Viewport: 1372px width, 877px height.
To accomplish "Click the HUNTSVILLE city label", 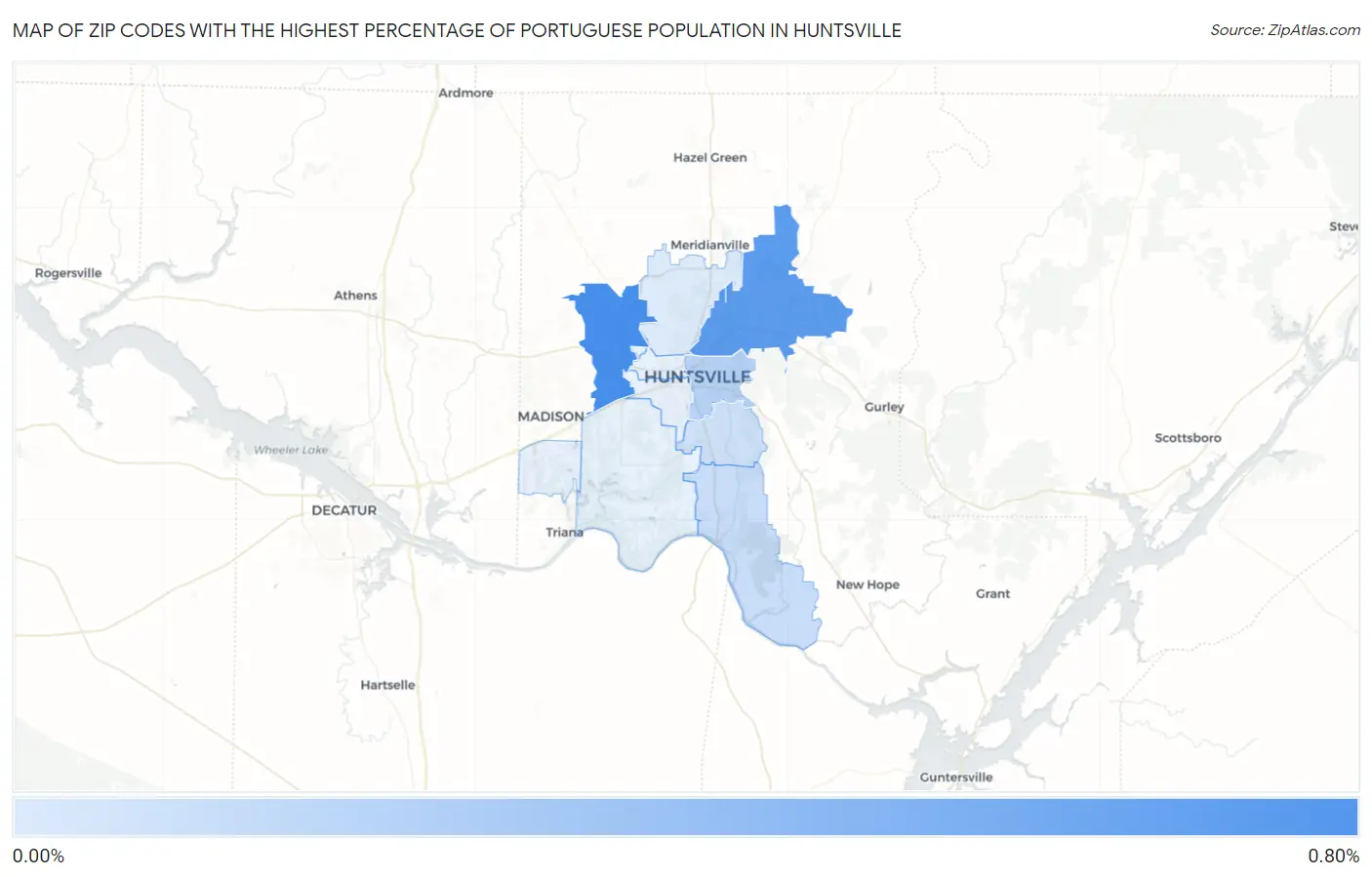I will 698,377.
